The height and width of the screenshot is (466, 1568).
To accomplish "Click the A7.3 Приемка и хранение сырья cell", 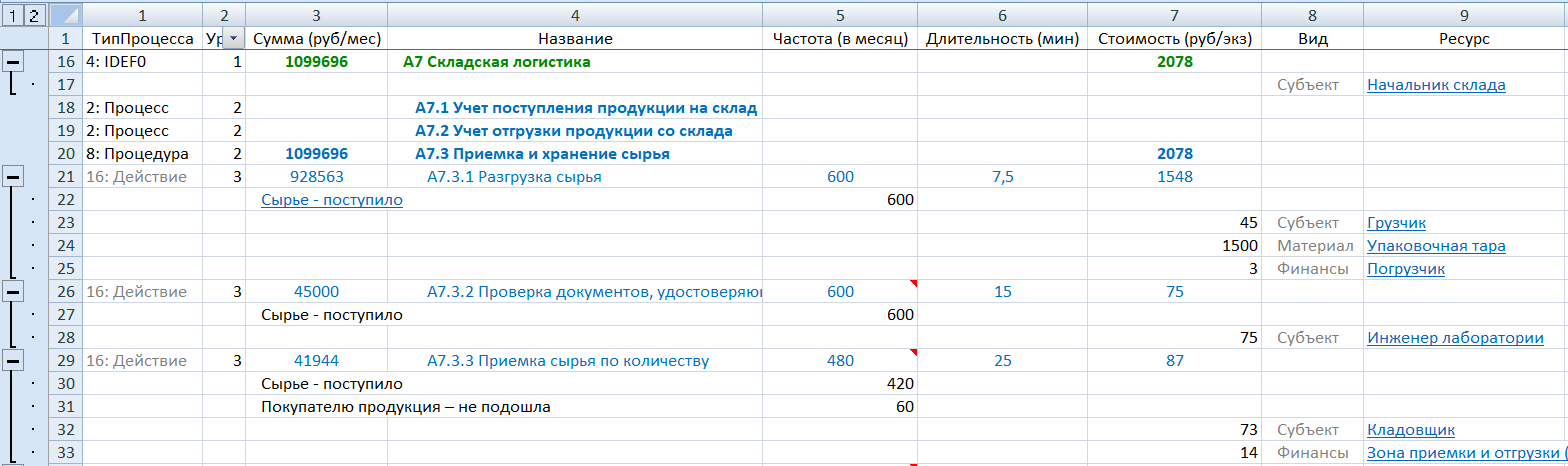I will [x=542, y=154].
